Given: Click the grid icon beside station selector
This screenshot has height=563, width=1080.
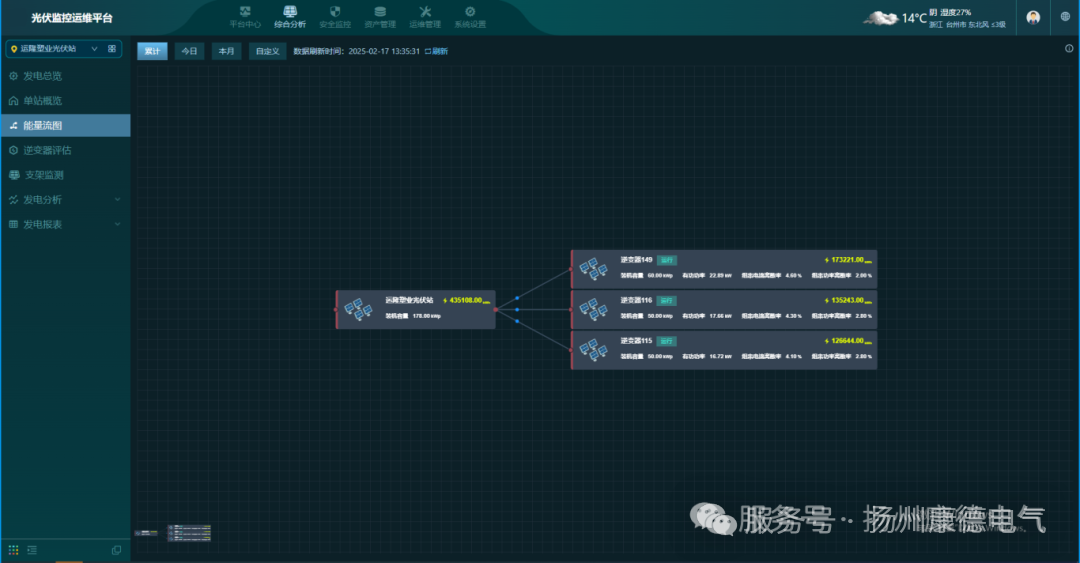Looking at the screenshot, I should tap(112, 48).
